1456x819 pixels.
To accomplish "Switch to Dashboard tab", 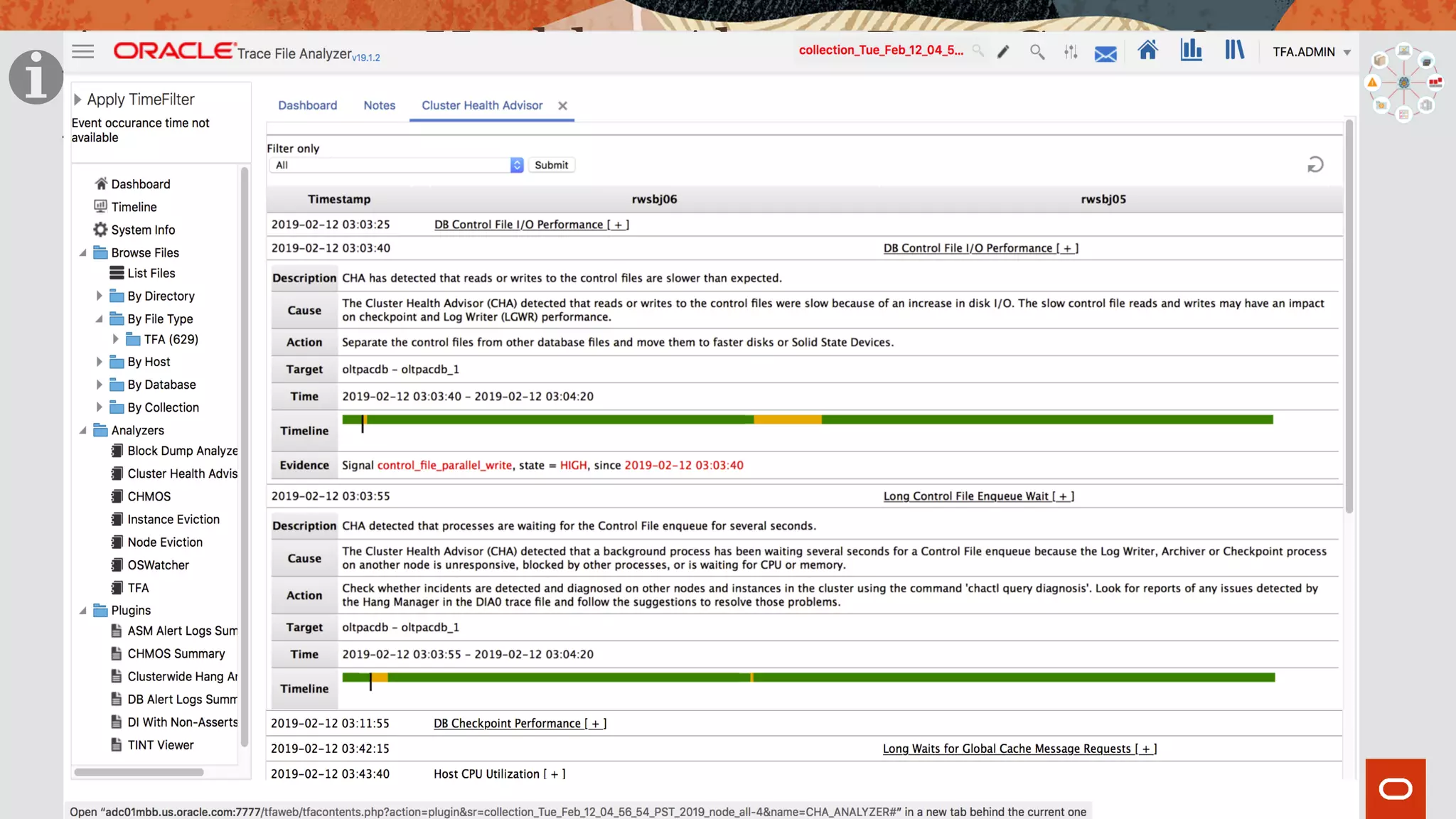I will pos(307,105).
